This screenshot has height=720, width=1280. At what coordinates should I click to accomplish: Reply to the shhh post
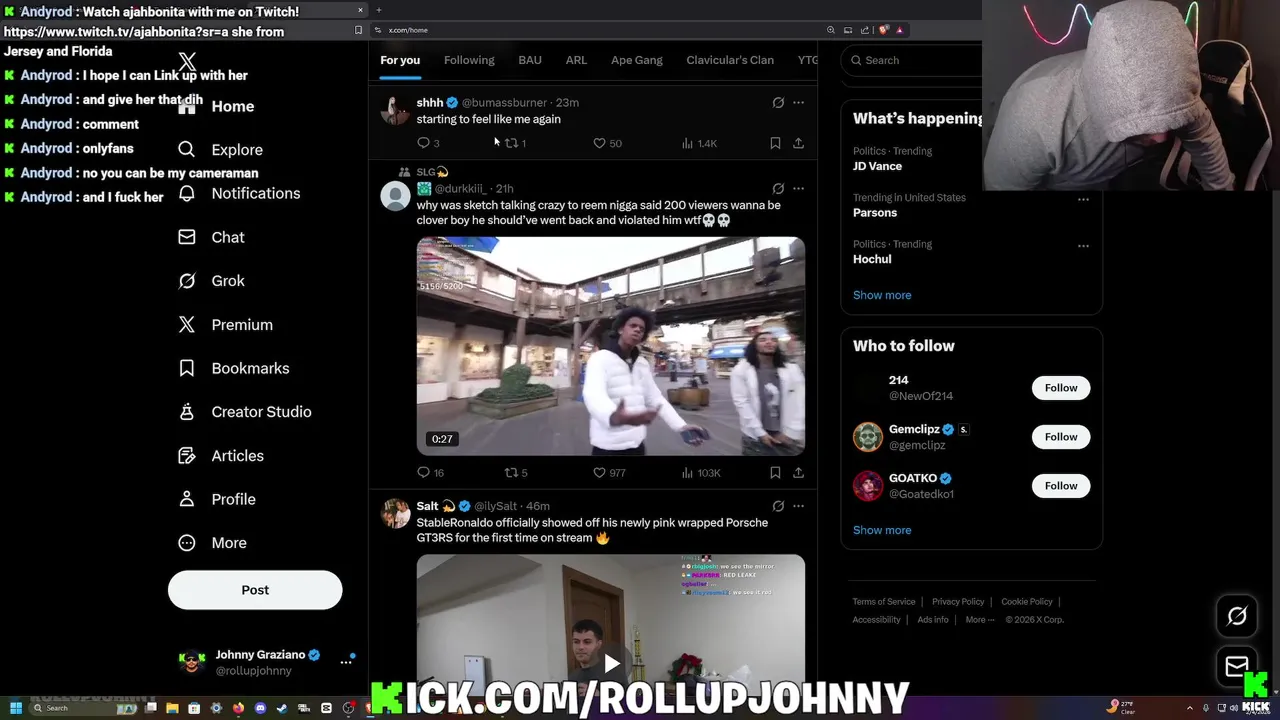tap(423, 143)
